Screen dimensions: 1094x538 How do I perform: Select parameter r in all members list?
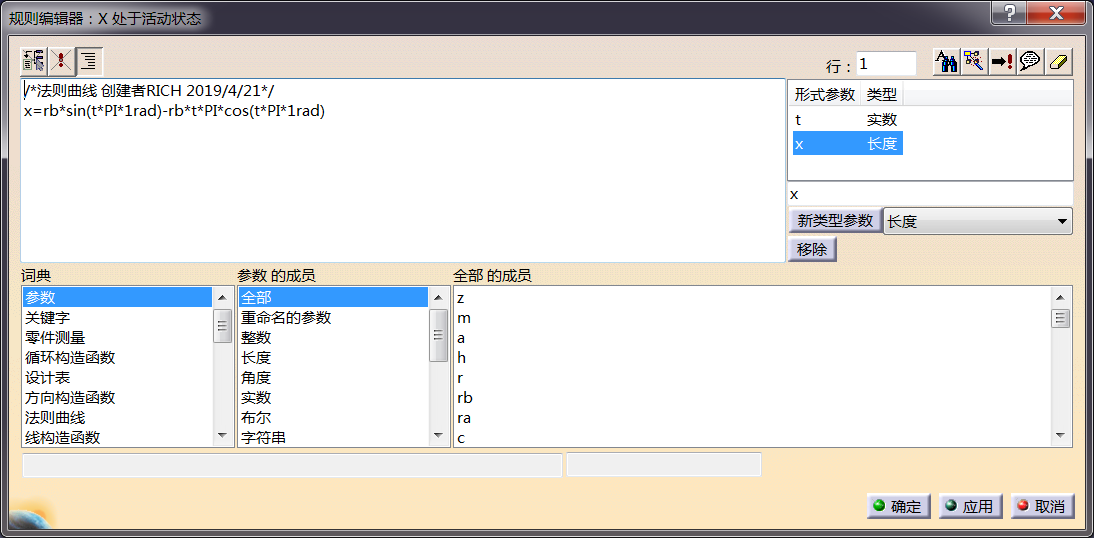point(753,378)
